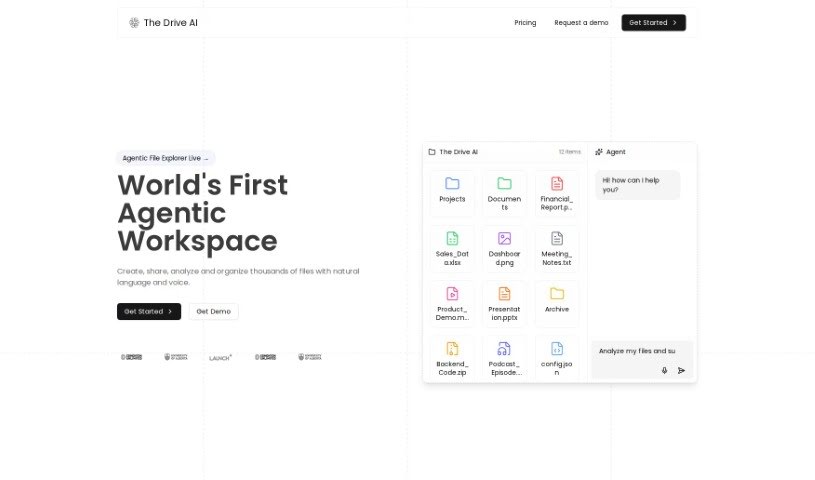Open the Pricing page in navbar
The width and height of the screenshot is (815, 480).
click(525, 22)
